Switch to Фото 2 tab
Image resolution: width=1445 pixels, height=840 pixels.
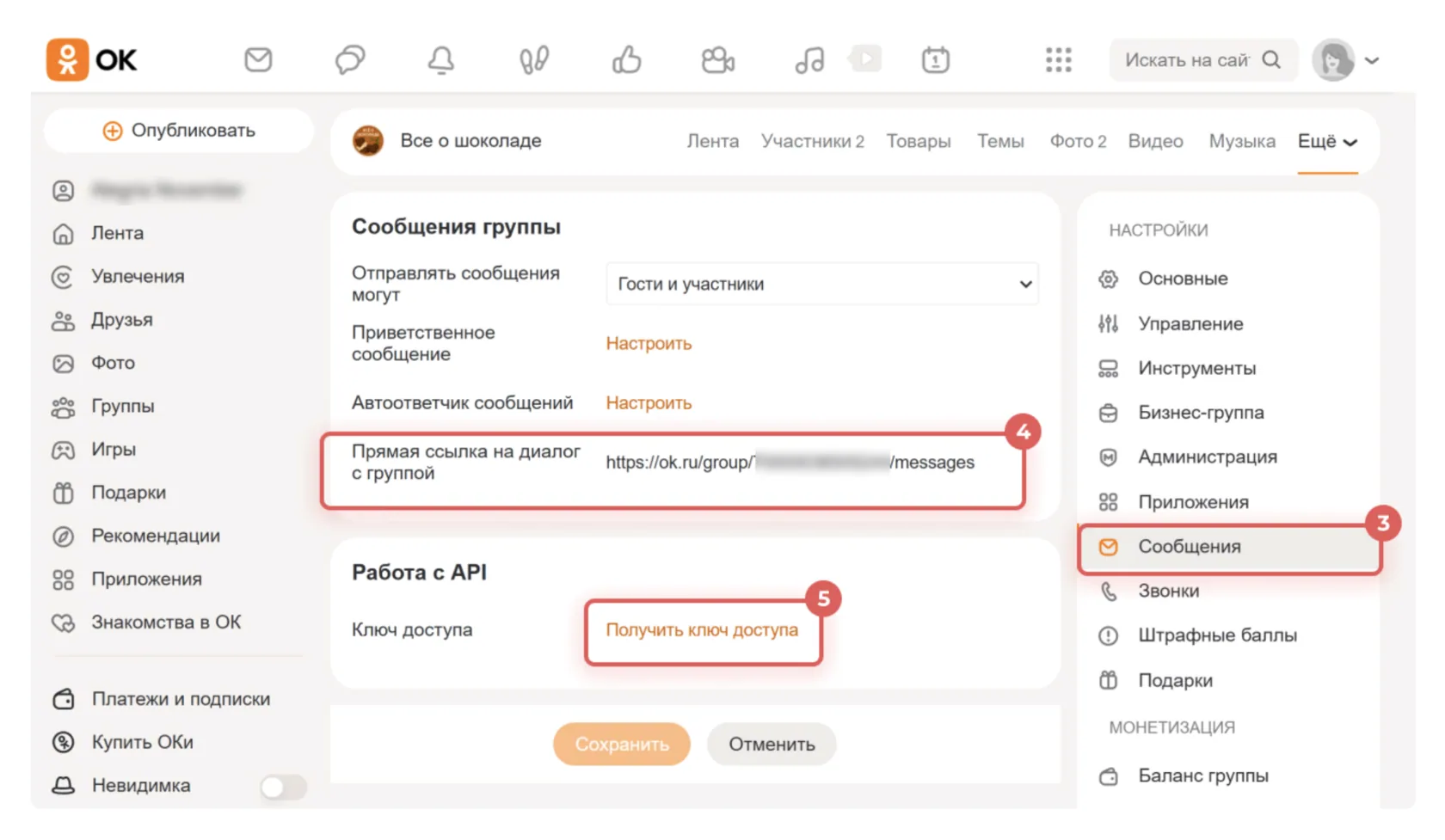1078,141
